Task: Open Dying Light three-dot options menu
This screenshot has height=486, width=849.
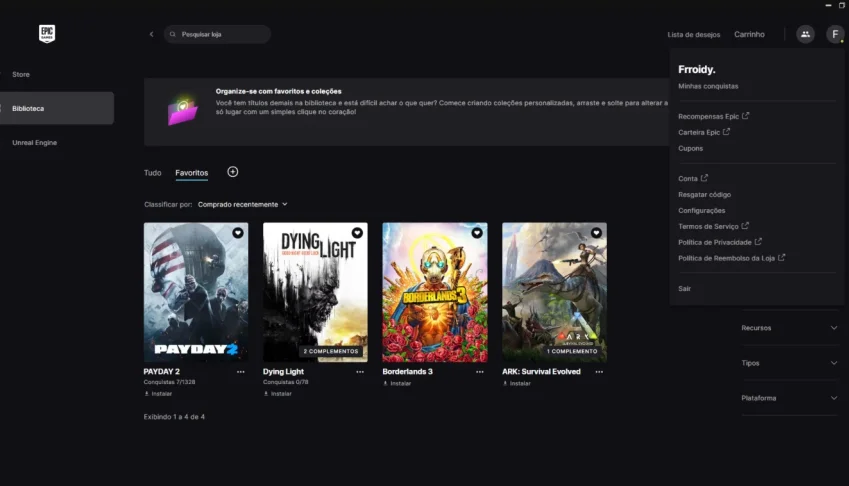Action: coord(360,372)
